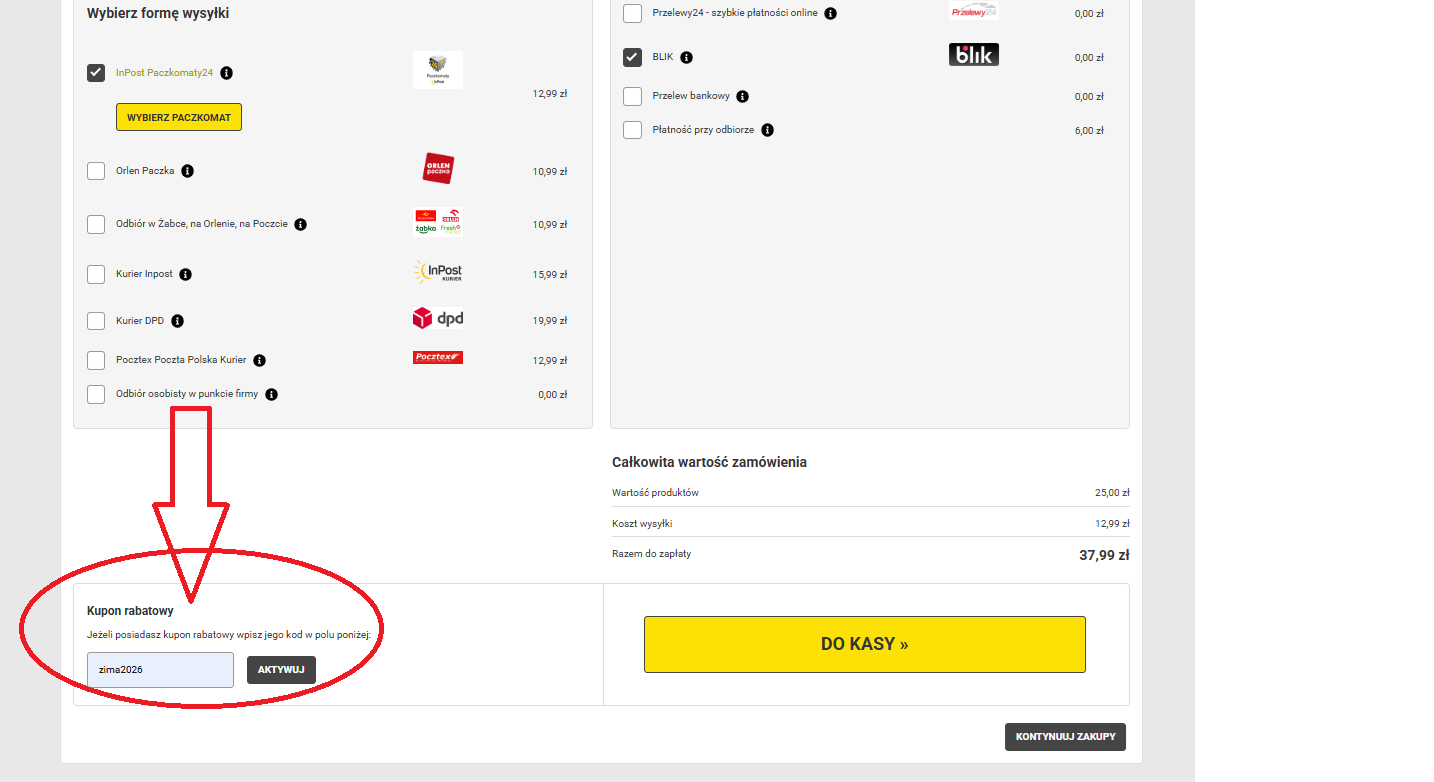Uncheck the BLIK payment checkbox
This screenshot has width=1434, height=782.
[x=632, y=57]
